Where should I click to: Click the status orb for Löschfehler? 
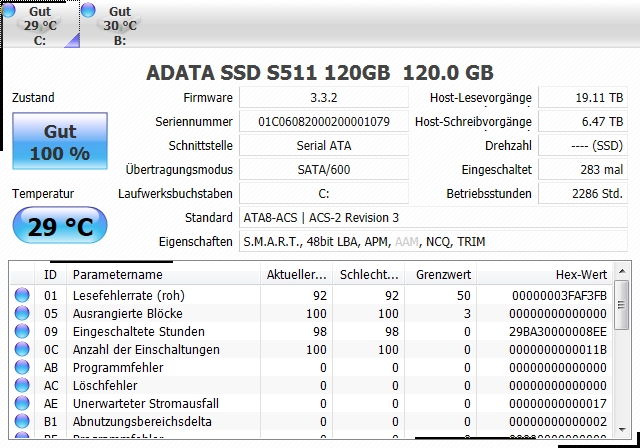[x=22, y=385]
